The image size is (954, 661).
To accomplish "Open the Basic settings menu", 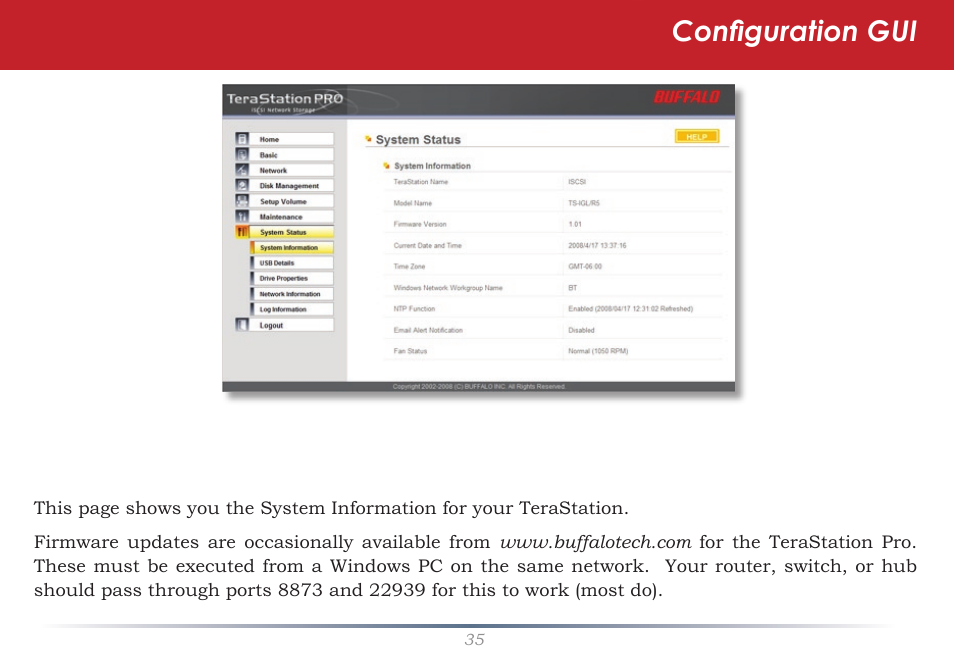I will [291, 155].
